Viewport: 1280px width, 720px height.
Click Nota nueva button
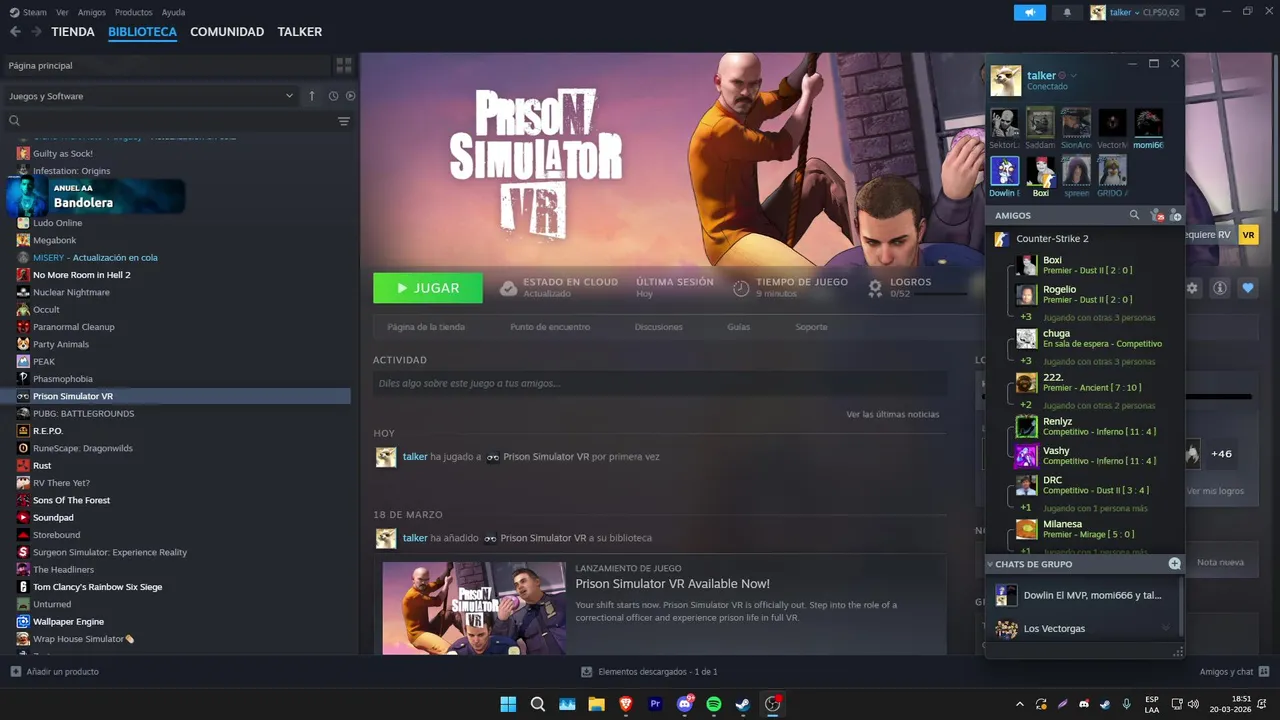(1221, 562)
